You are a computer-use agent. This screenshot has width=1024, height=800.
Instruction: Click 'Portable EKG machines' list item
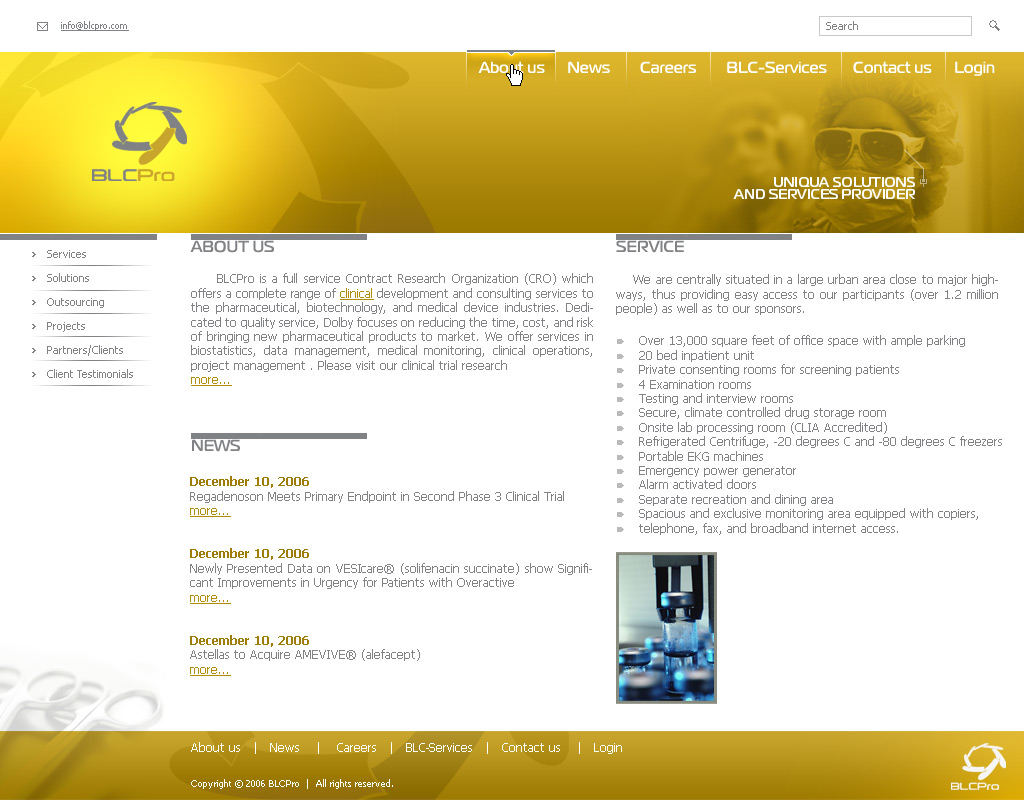pos(701,456)
